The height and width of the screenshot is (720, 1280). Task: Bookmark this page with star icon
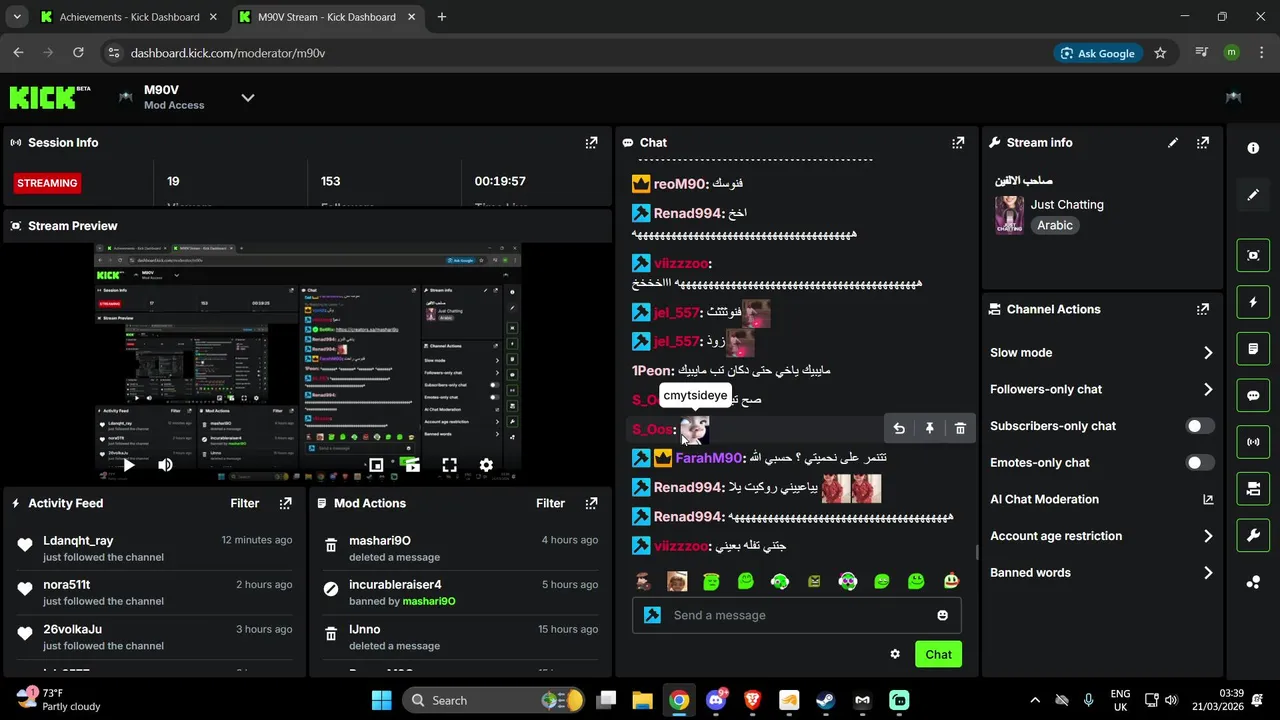pos(1160,53)
